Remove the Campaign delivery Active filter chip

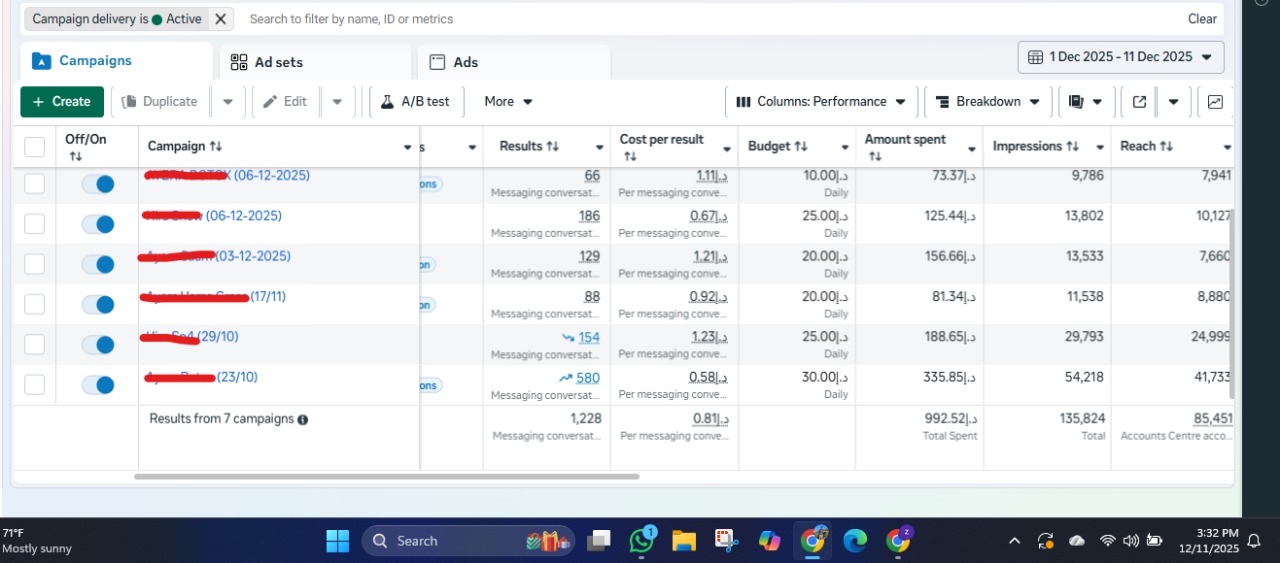221,19
